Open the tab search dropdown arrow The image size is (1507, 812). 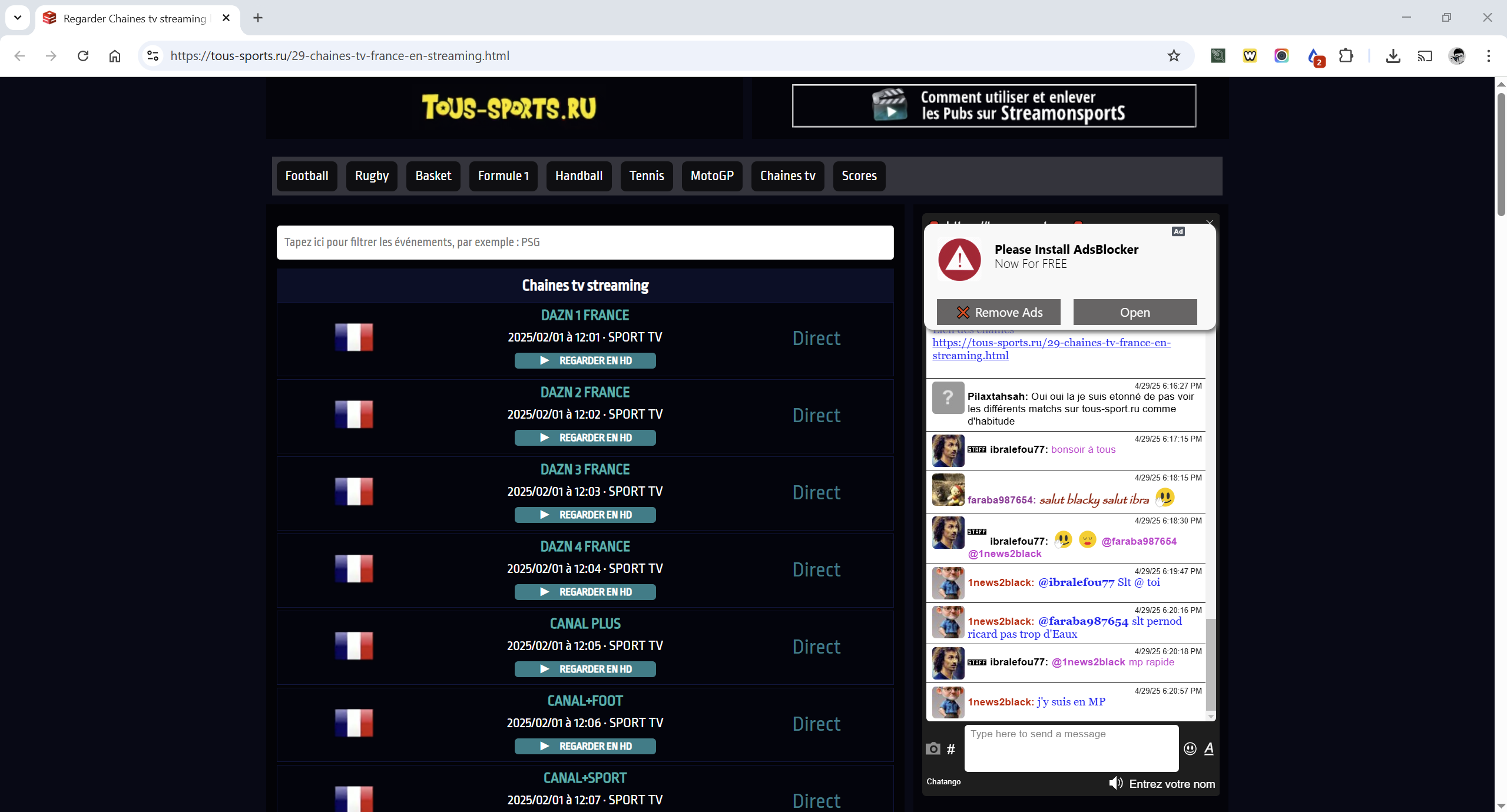click(x=18, y=18)
